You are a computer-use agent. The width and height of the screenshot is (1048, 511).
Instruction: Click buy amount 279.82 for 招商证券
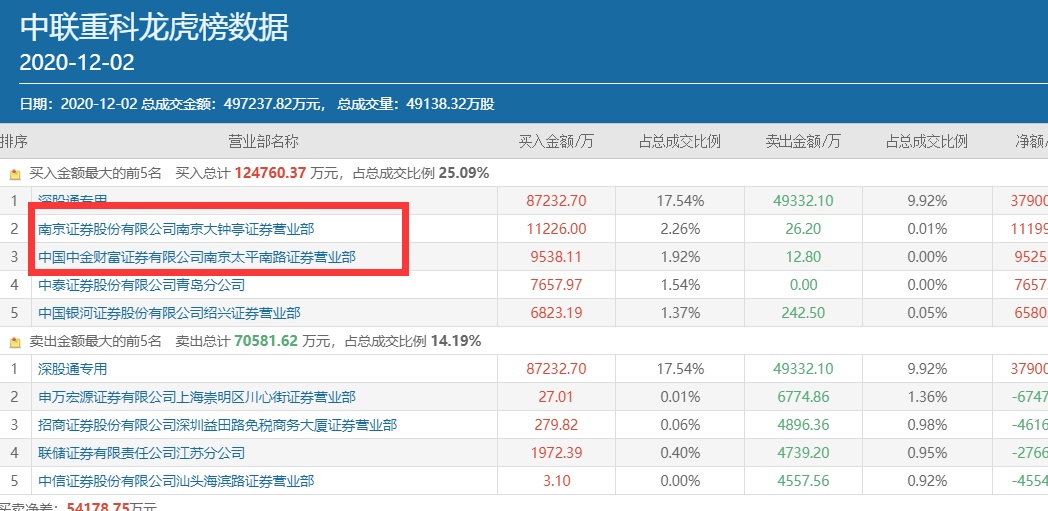pyautogui.click(x=556, y=425)
